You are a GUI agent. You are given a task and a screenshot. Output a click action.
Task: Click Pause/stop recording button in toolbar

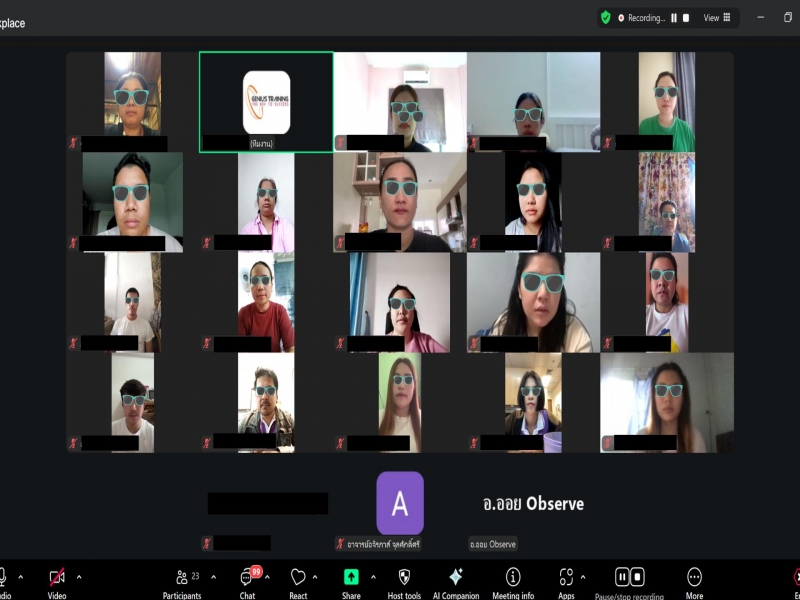pyautogui.click(x=629, y=578)
